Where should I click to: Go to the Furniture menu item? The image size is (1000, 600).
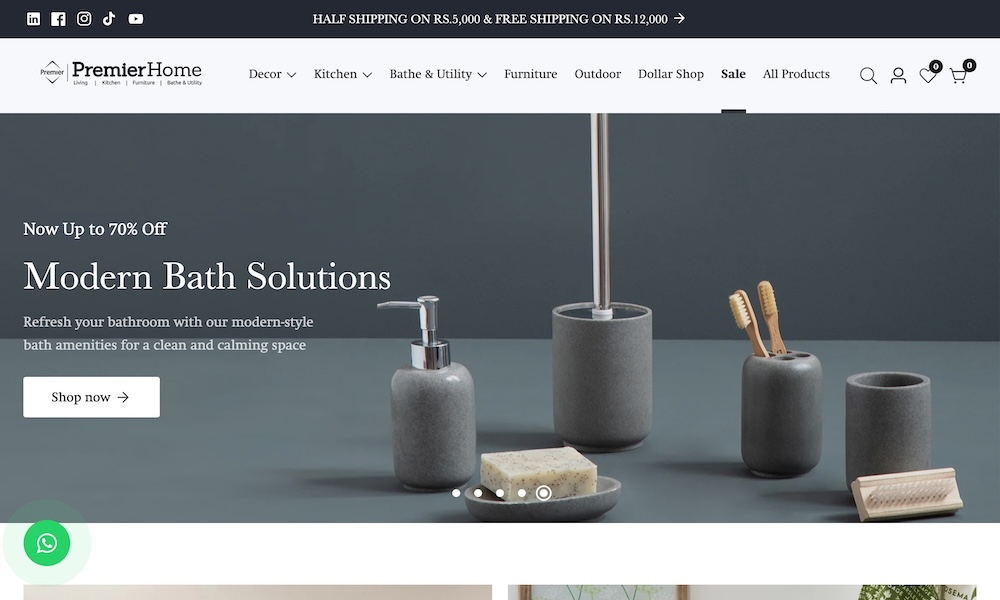coord(531,74)
